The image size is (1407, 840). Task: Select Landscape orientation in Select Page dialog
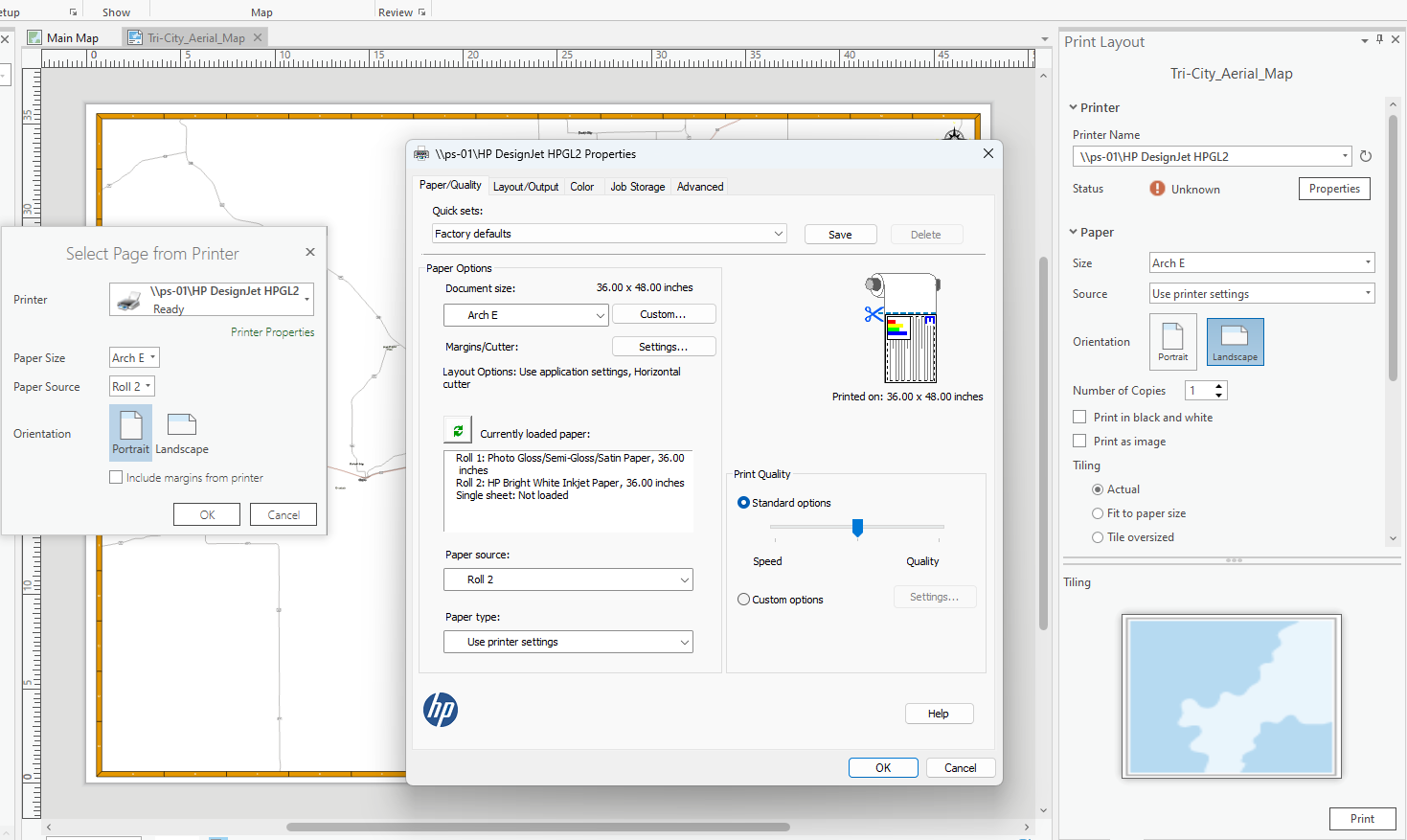pyautogui.click(x=182, y=434)
